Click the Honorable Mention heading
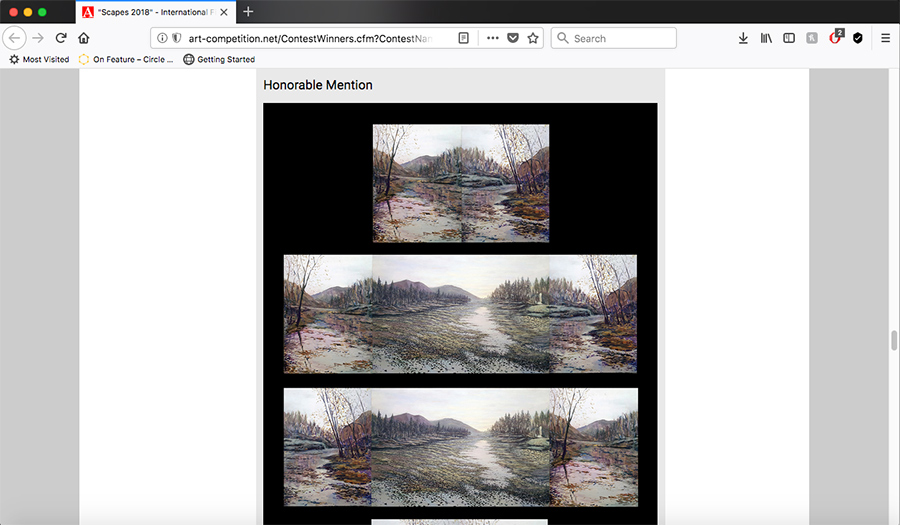This screenshot has height=525, width=900. (318, 85)
